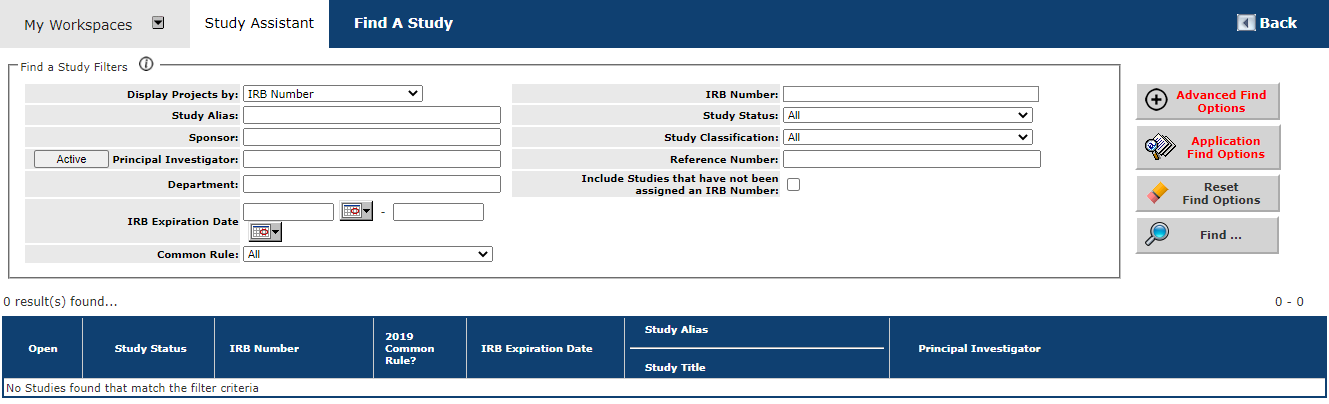Click the IRB Expiration end date field
This screenshot has width=1329, height=404.
click(438, 212)
